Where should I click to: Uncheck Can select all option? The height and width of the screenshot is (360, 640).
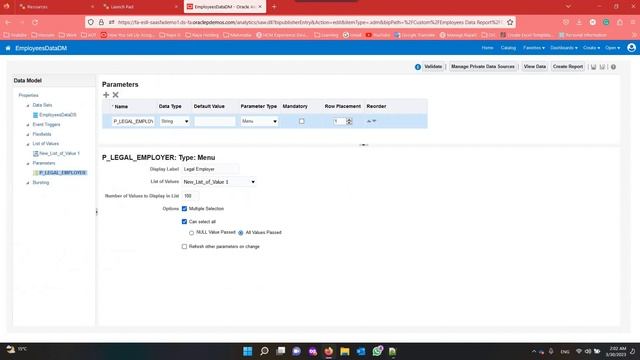click(x=184, y=222)
